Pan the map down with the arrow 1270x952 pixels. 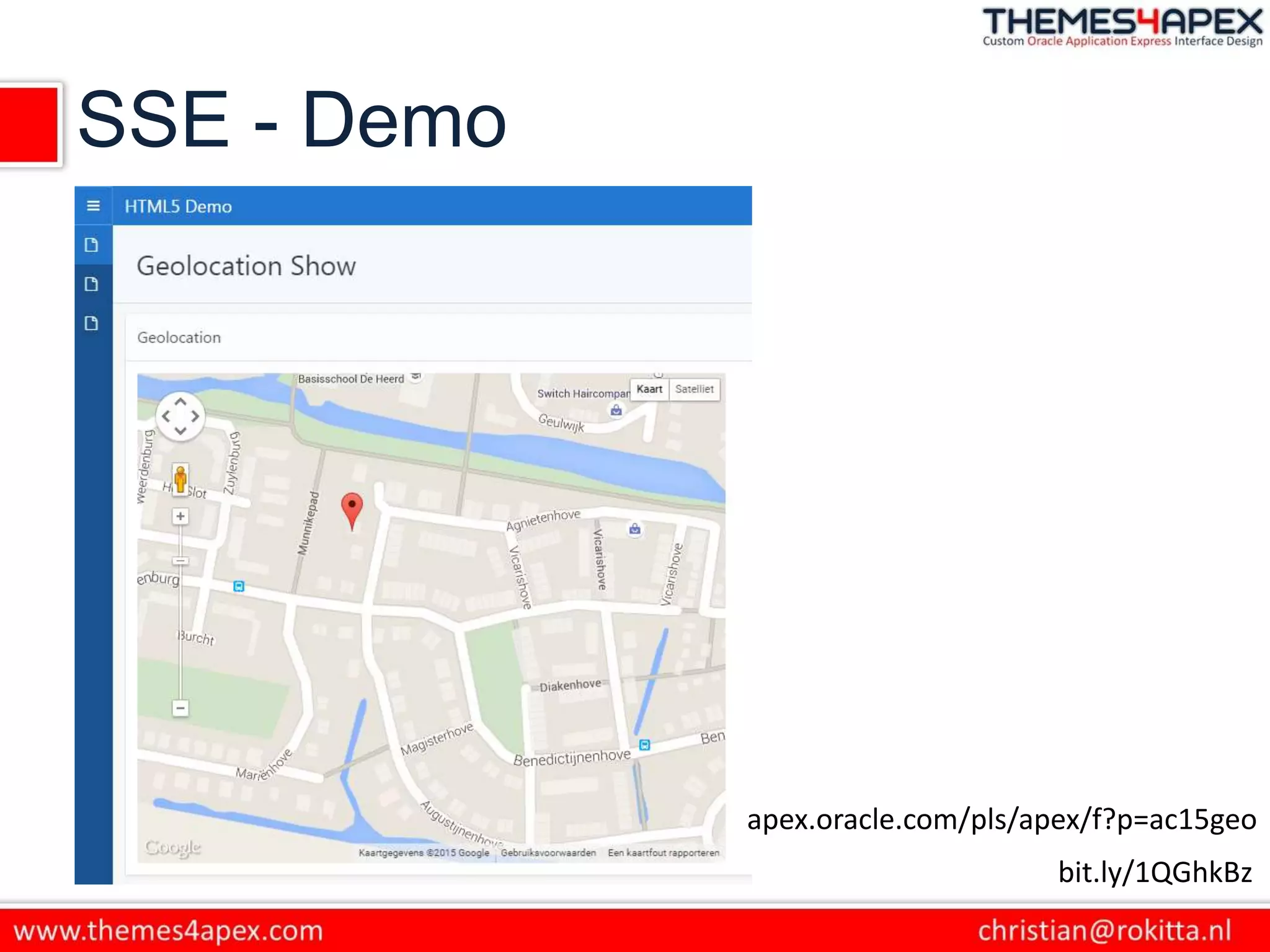point(180,431)
